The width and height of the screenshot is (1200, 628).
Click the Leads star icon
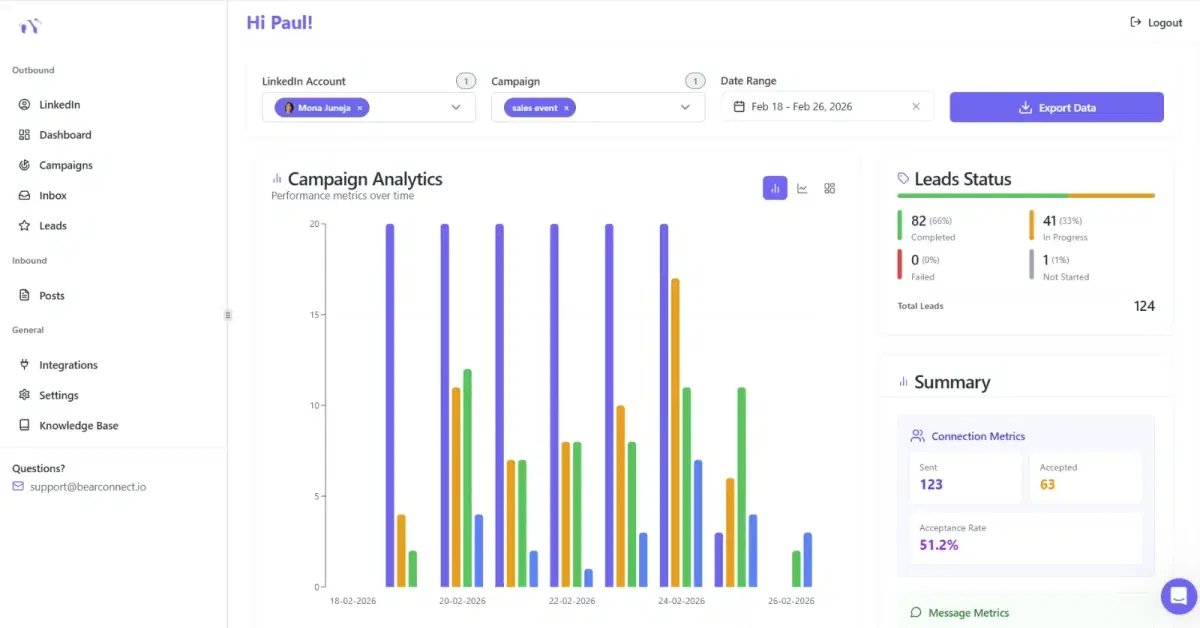click(25, 225)
